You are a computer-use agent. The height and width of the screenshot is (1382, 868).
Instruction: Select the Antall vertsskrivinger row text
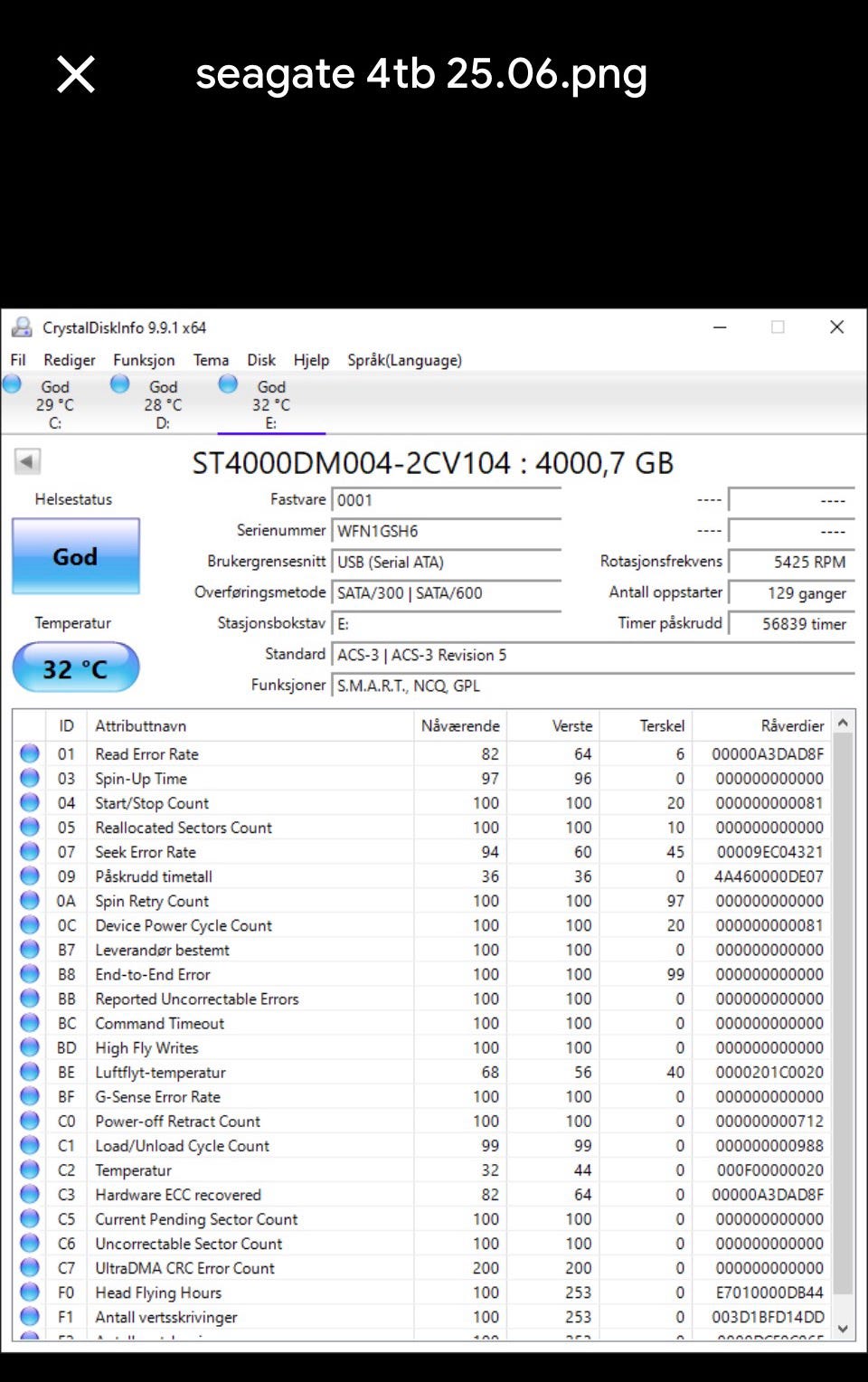(x=166, y=1317)
